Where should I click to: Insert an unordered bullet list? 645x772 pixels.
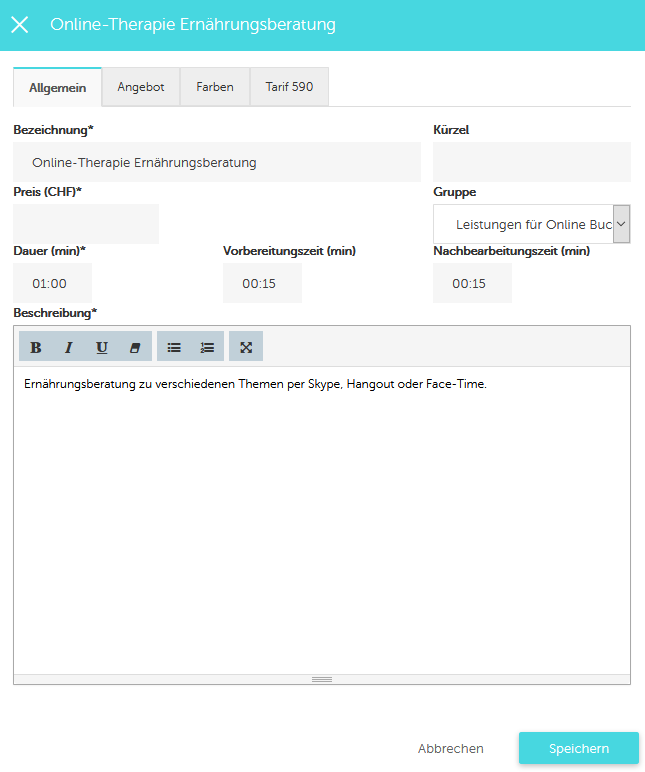174,347
